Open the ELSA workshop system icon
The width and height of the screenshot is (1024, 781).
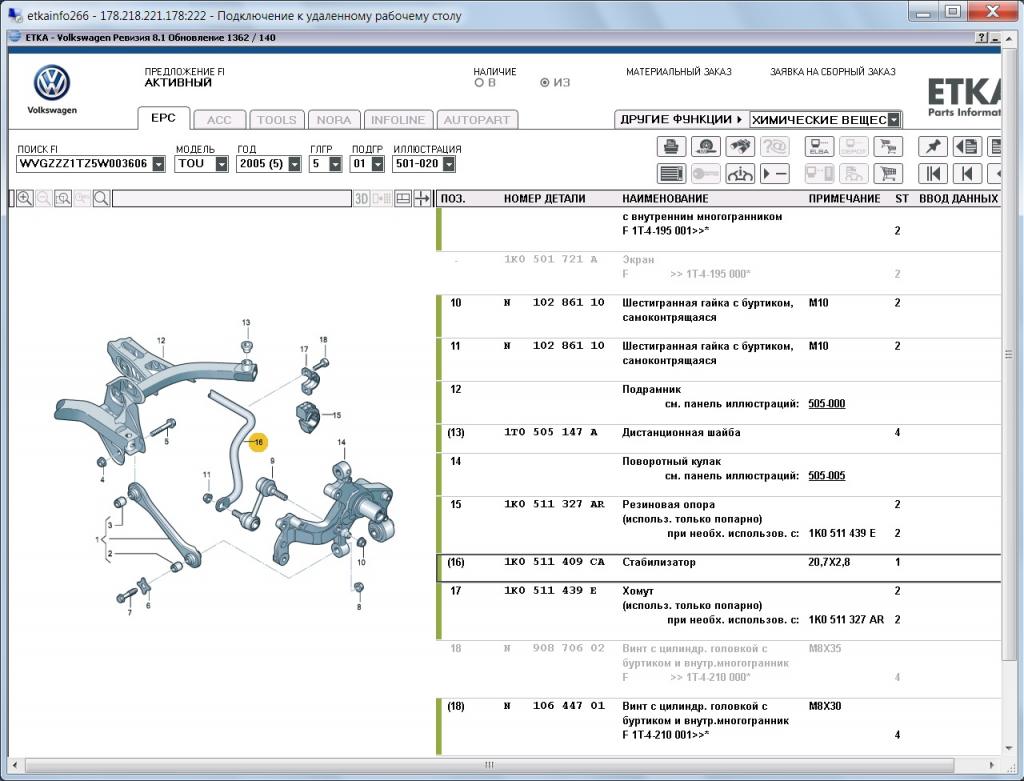coord(819,146)
